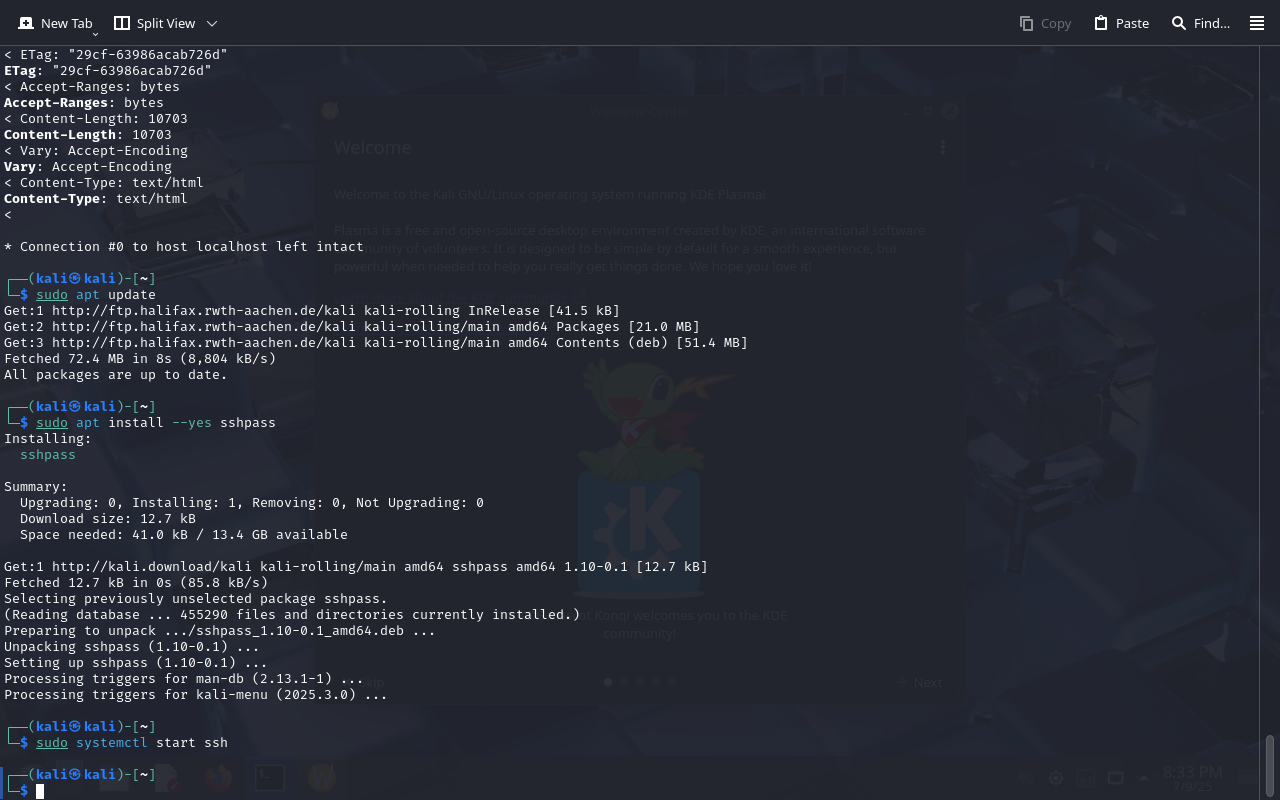Click 'Unpacking sshpass (1.10-0.1) ...'
This screenshot has height=800, width=1280.
point(132,647)
